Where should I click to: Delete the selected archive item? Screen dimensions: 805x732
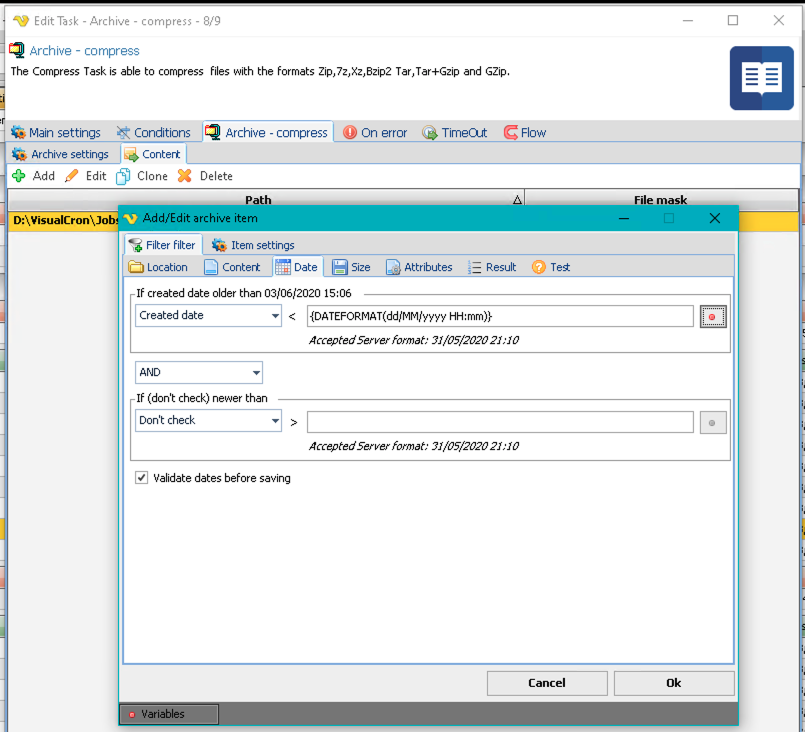tap(205, 176)
